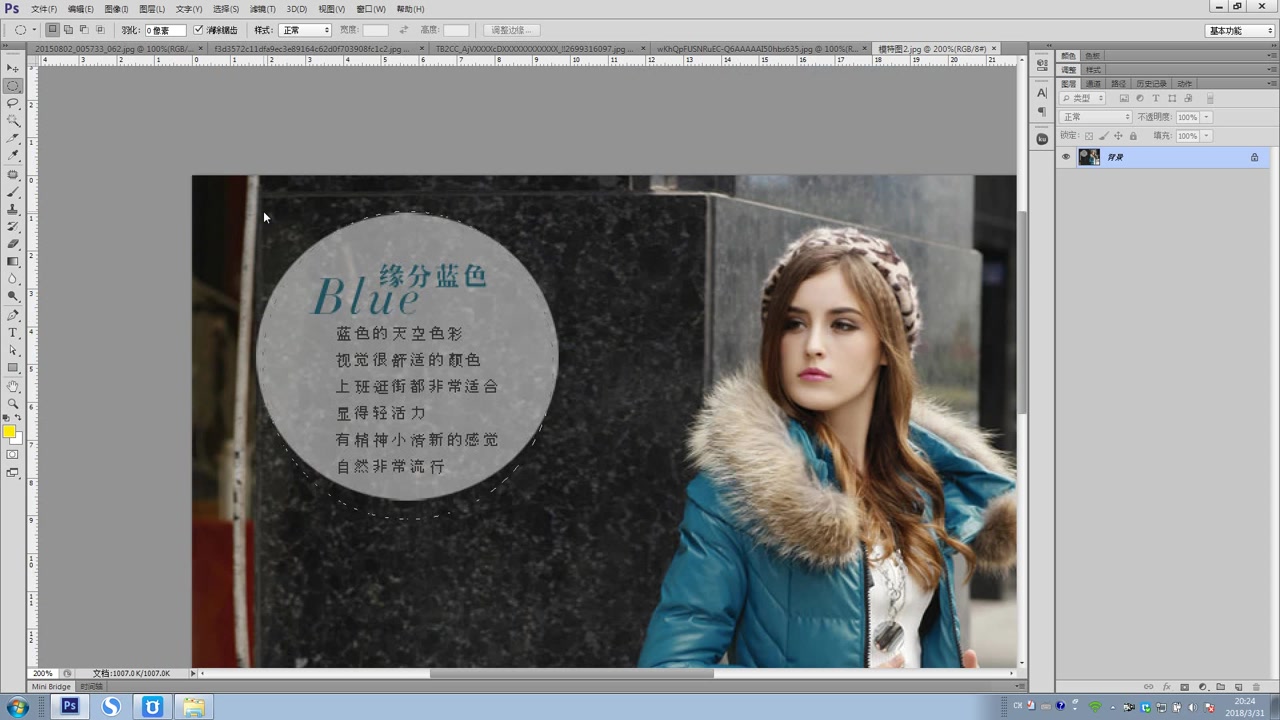Screen dimensions: 1280x720
Task: Toggle the anti-alias (消除锯齿) checkbox
Action: click(x=198, y=30)
